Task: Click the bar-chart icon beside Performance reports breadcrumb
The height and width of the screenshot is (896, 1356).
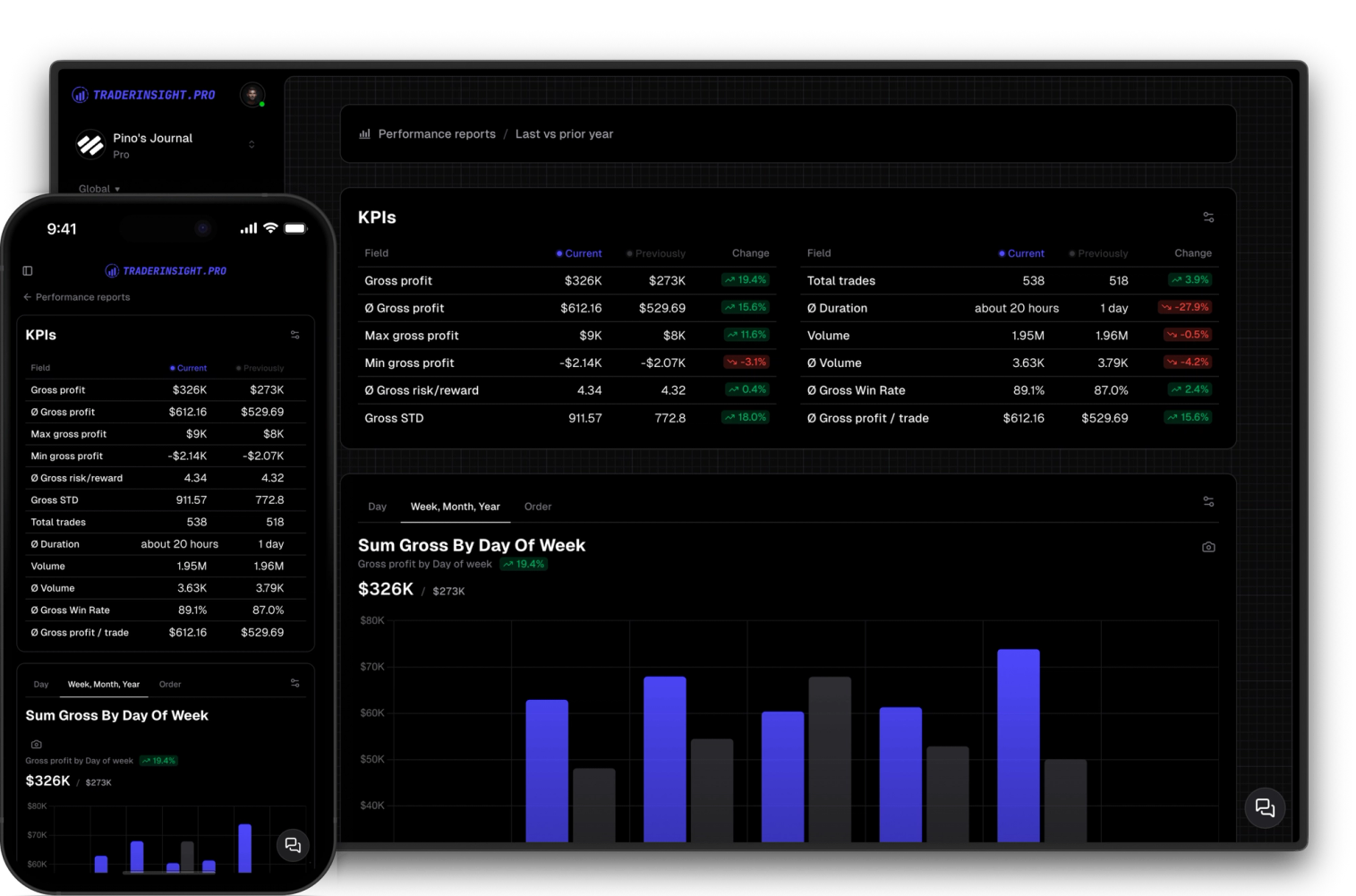Action: [364, 133]
